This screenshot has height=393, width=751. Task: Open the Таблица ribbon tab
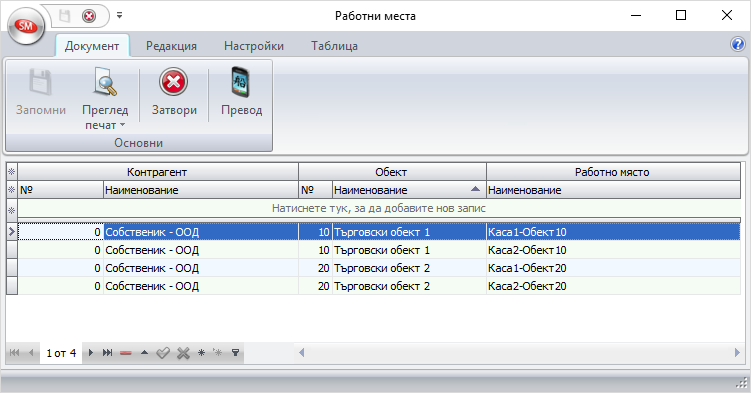[x=334, y=46]
